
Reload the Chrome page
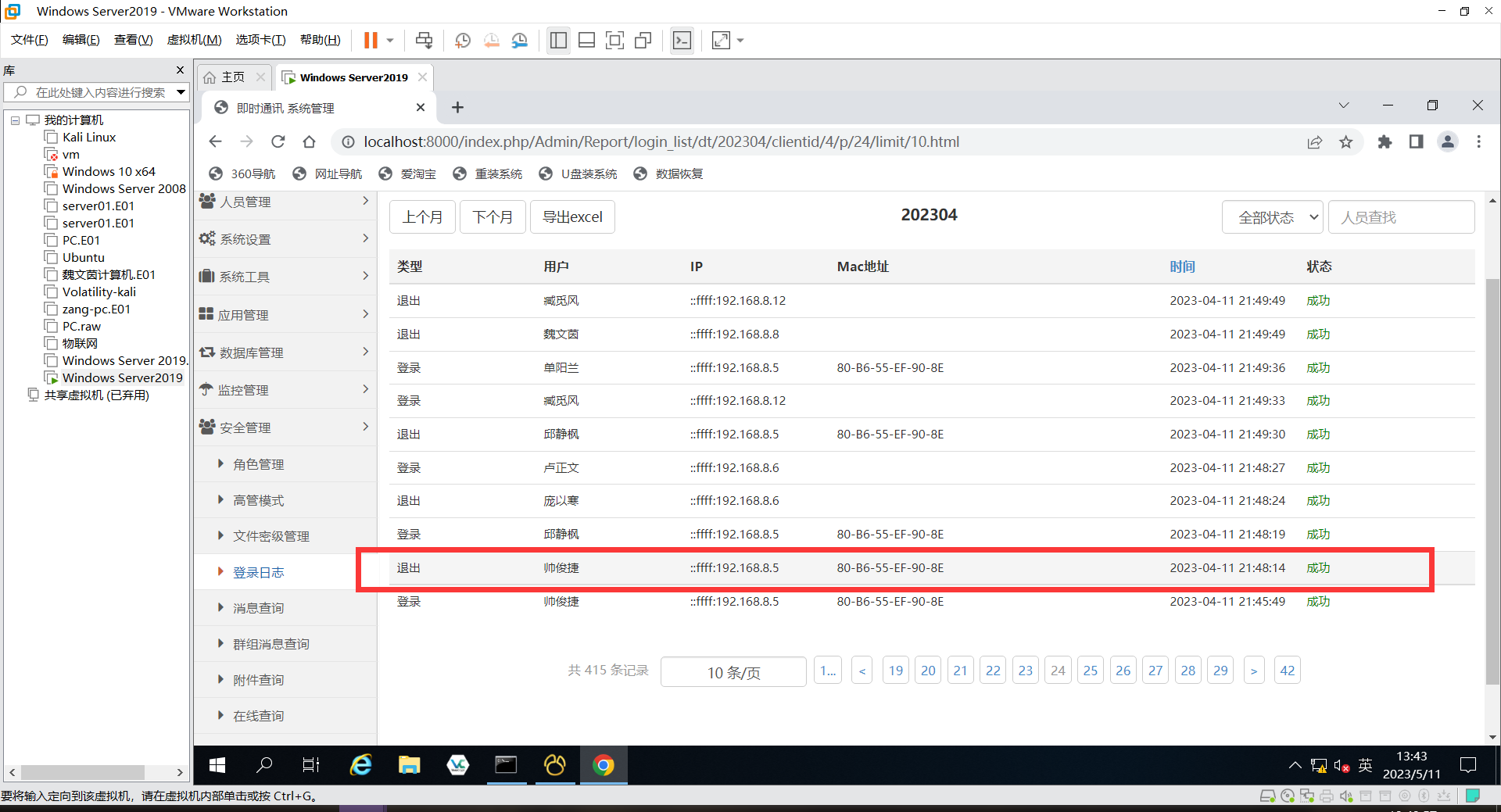[x=278, y=141]
